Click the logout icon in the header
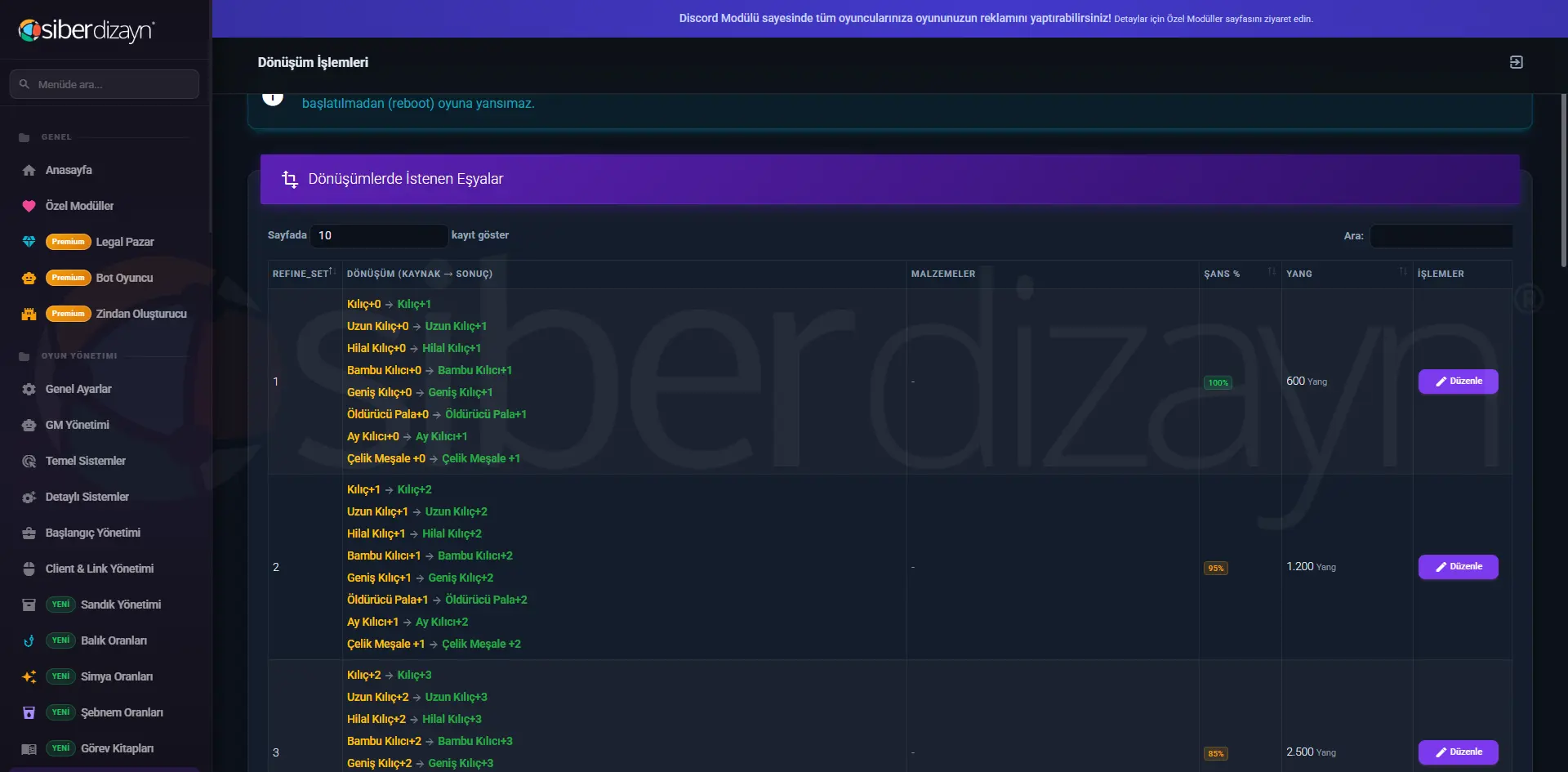This screenshot has width=1568, height=772. click(1516, 62)
